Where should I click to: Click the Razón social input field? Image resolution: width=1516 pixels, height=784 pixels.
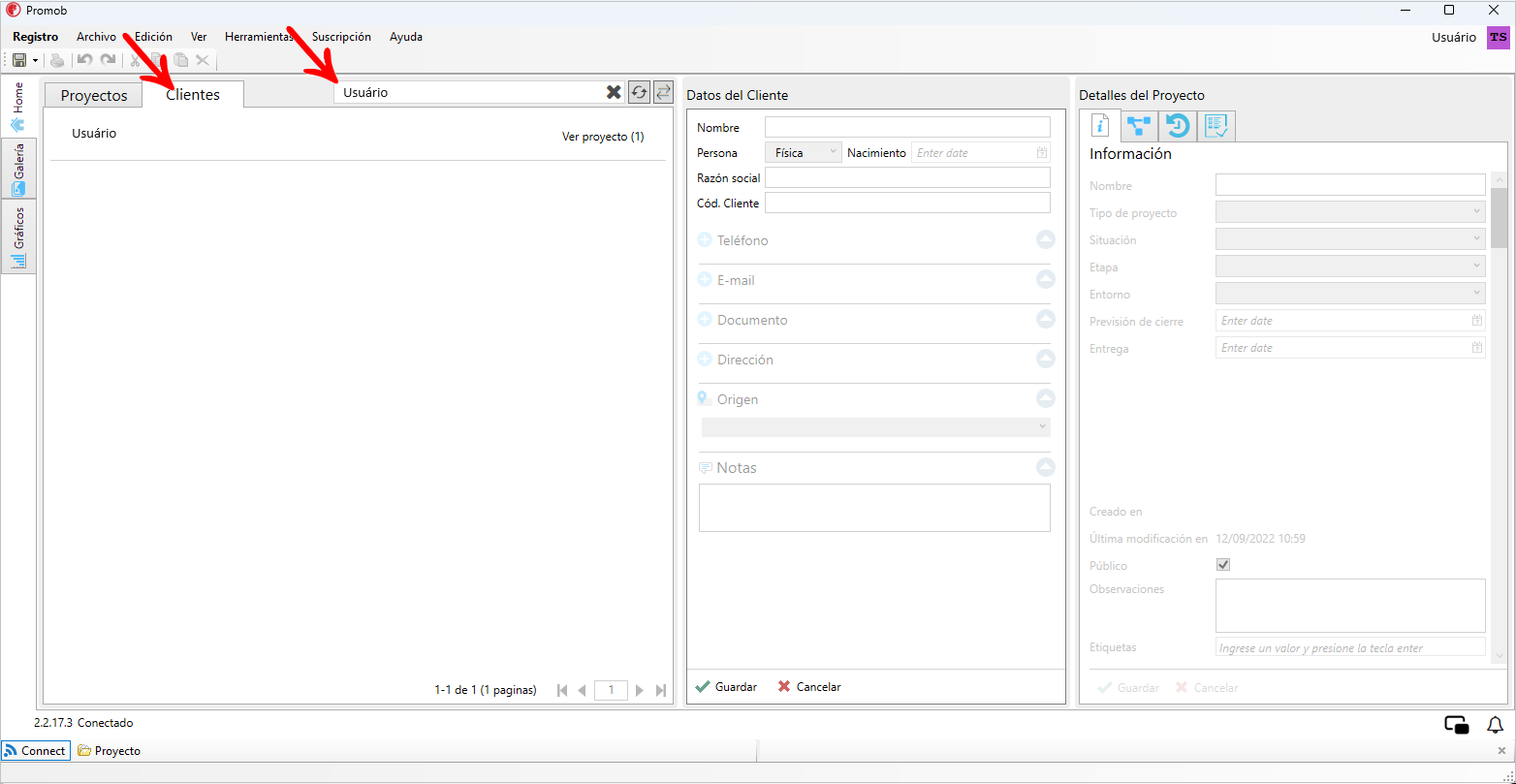click(907, 177)
